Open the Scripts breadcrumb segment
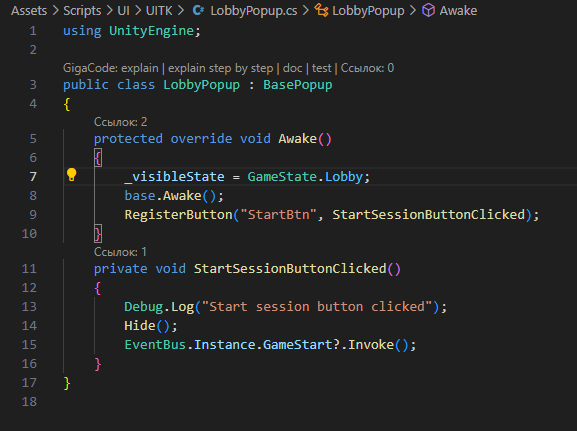Viewport: 577px width, 431px height. [82, 11]
